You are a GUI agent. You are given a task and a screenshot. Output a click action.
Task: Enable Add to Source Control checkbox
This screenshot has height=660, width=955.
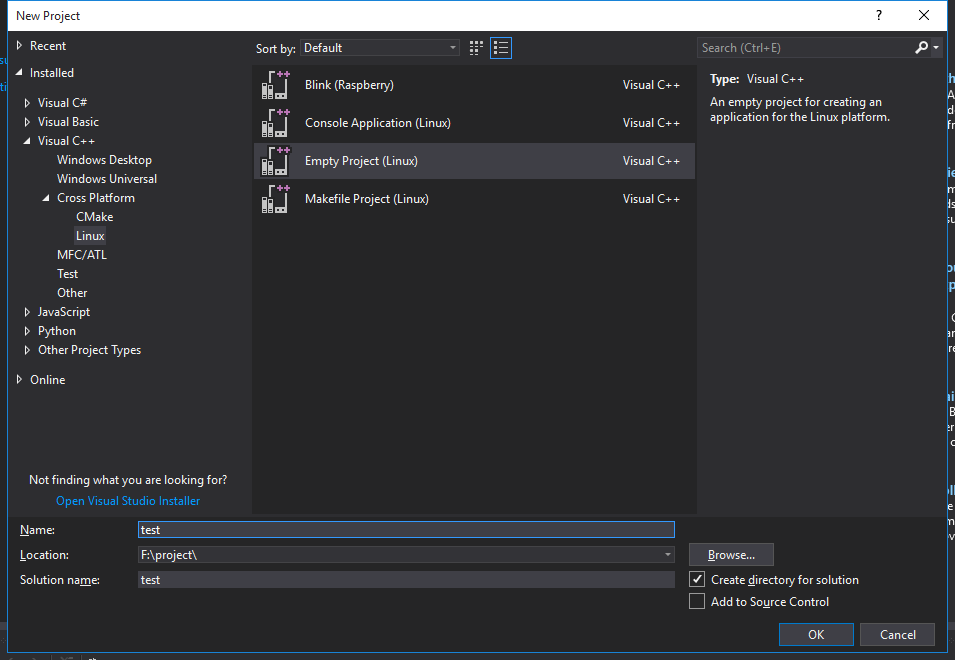(x=698, y=602)
